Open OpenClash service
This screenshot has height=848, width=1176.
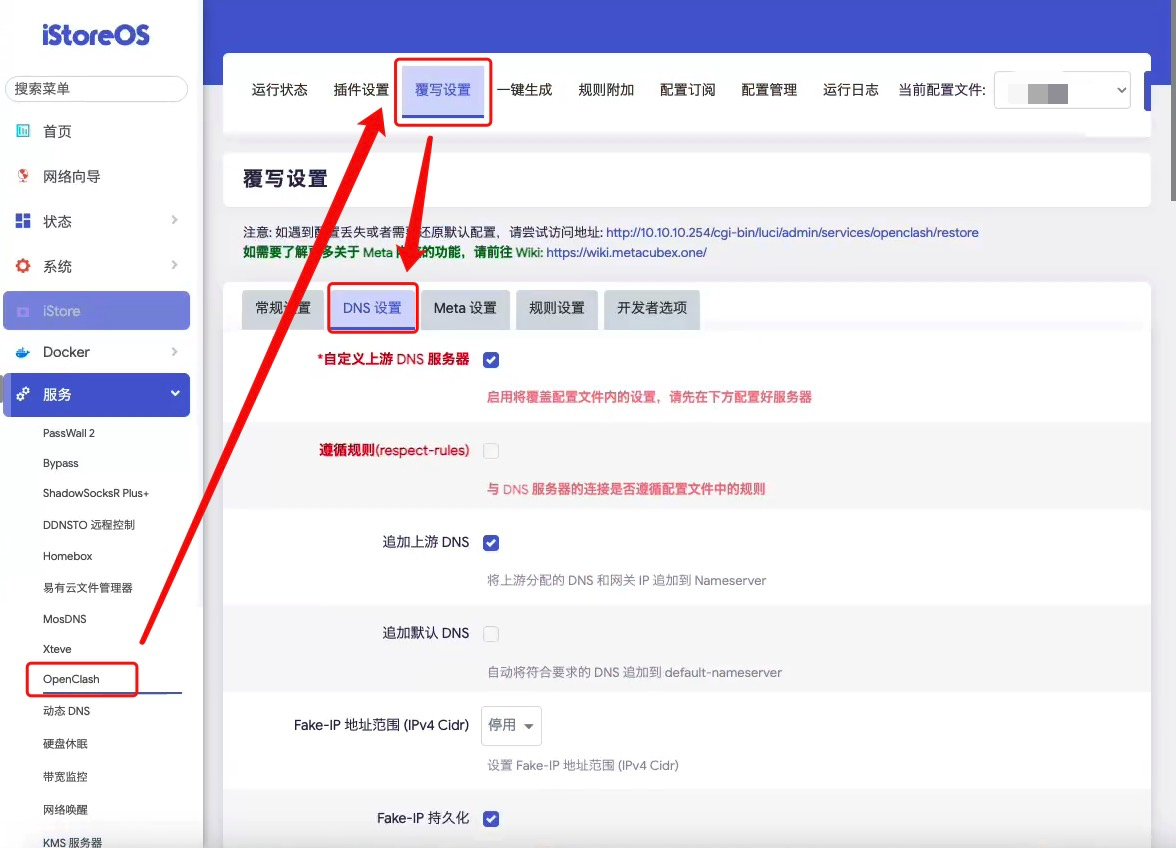pos(71,679)
